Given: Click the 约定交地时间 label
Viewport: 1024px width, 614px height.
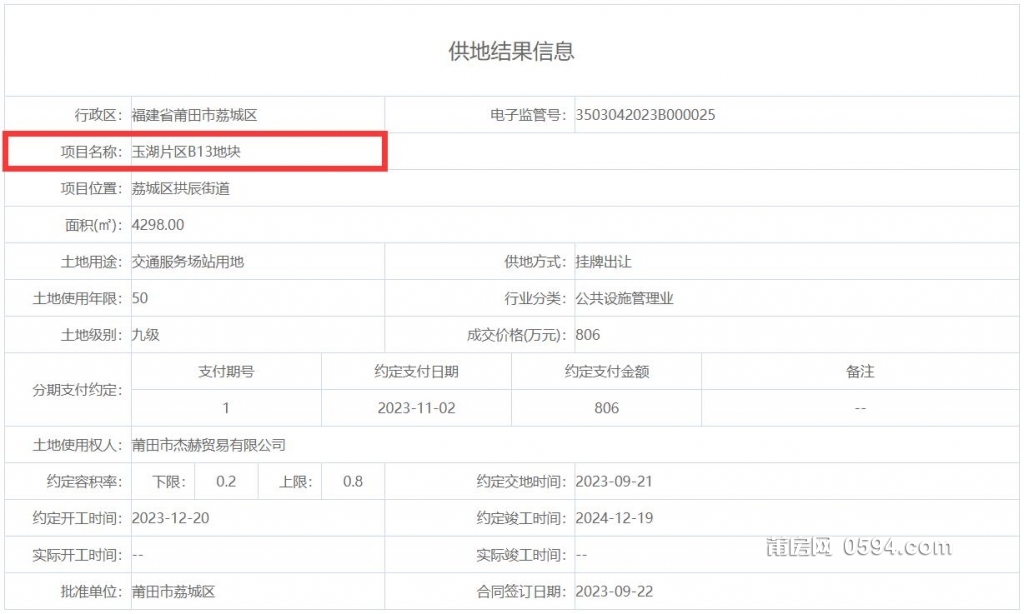Looking at the screenshot, I should click(521, 482).
